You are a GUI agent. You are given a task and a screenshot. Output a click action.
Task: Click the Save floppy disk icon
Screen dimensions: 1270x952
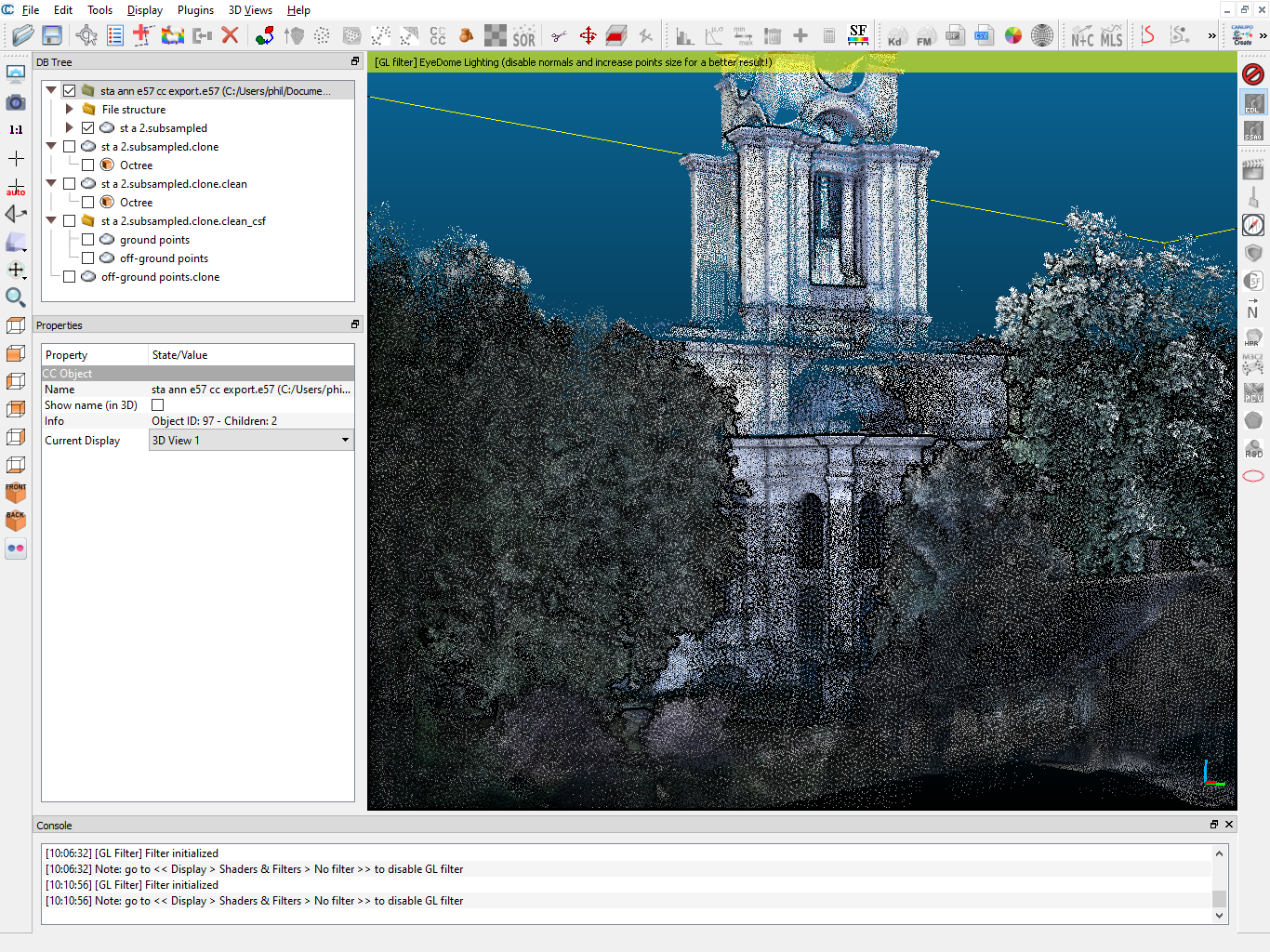tap(52, 36)
